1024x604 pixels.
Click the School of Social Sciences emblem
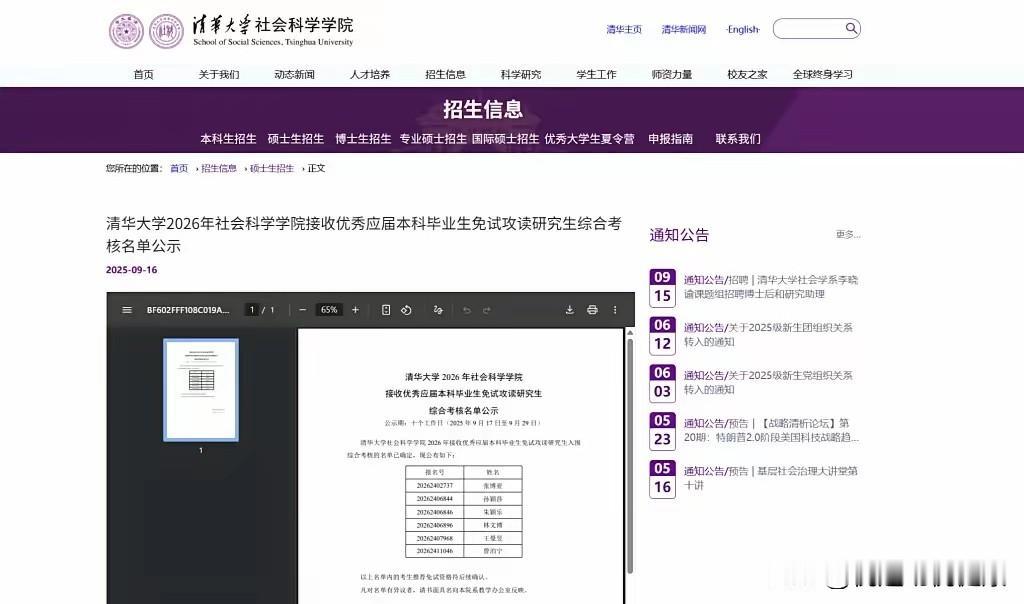(167, 31)
